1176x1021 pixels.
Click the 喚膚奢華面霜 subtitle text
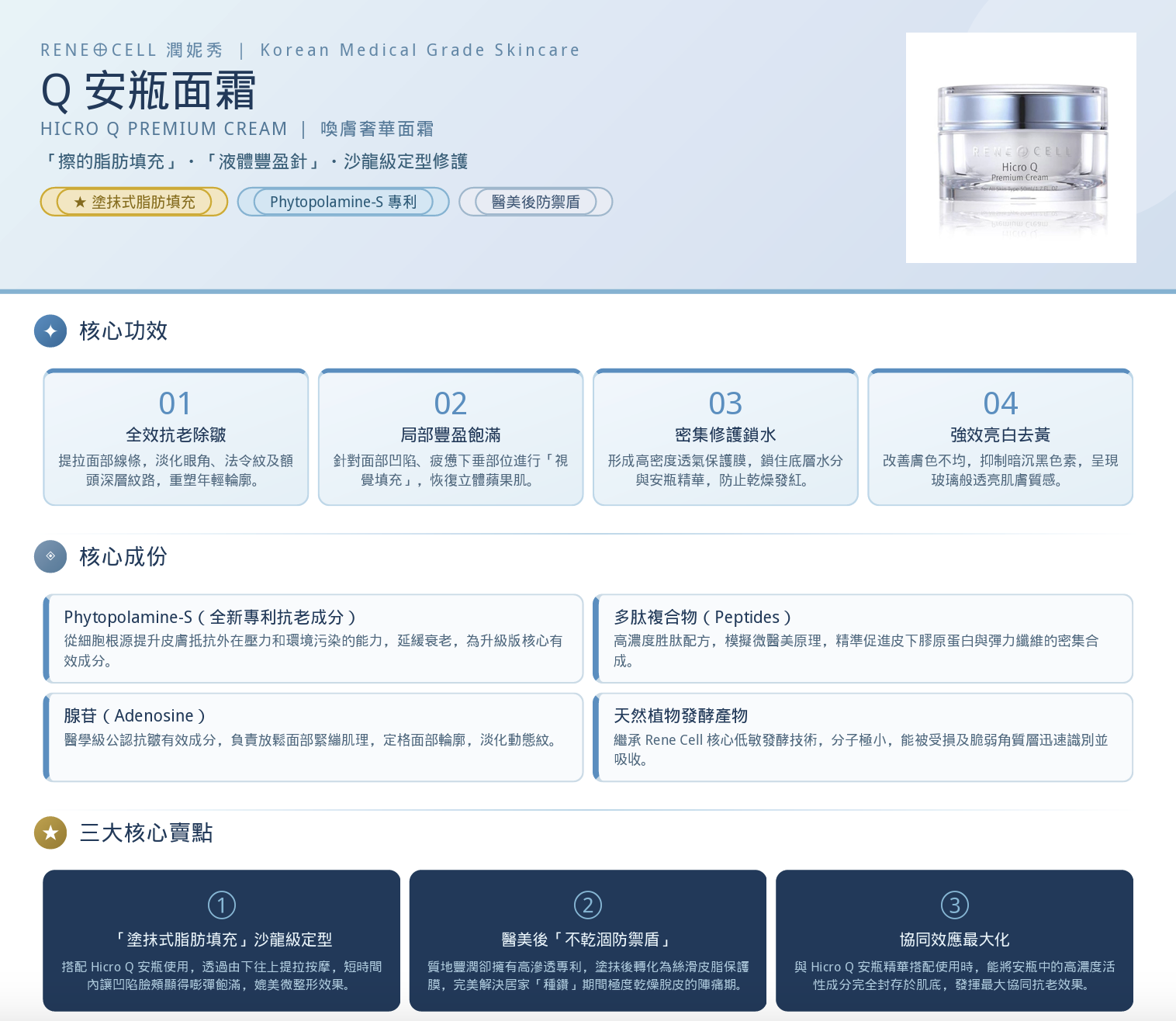[x=377, y=129]
